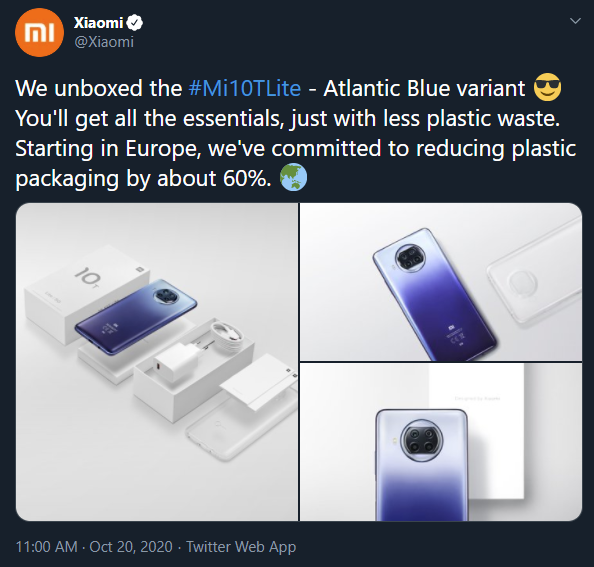Viewport: 594px width, 567px height.
Task: Click the quad camera module in bottom photo
Action: click(x=422, y=440)
